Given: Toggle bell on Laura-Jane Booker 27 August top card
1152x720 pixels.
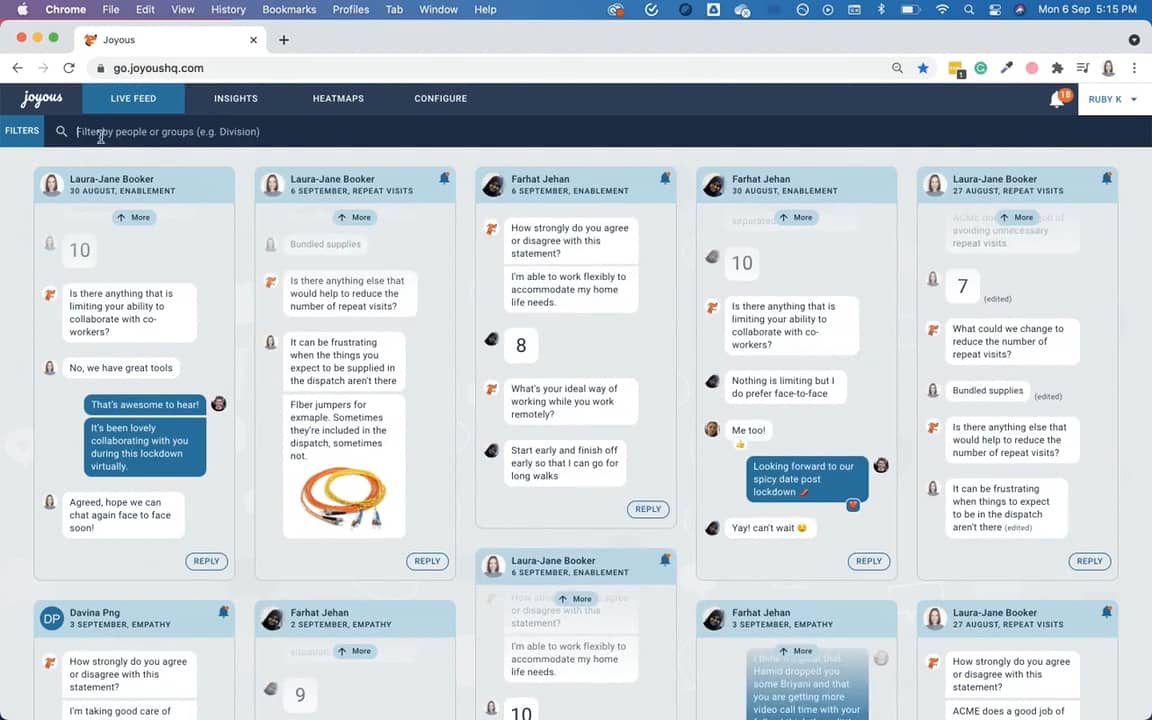Looking at the screenshot, I should (x=1106, y=178).
